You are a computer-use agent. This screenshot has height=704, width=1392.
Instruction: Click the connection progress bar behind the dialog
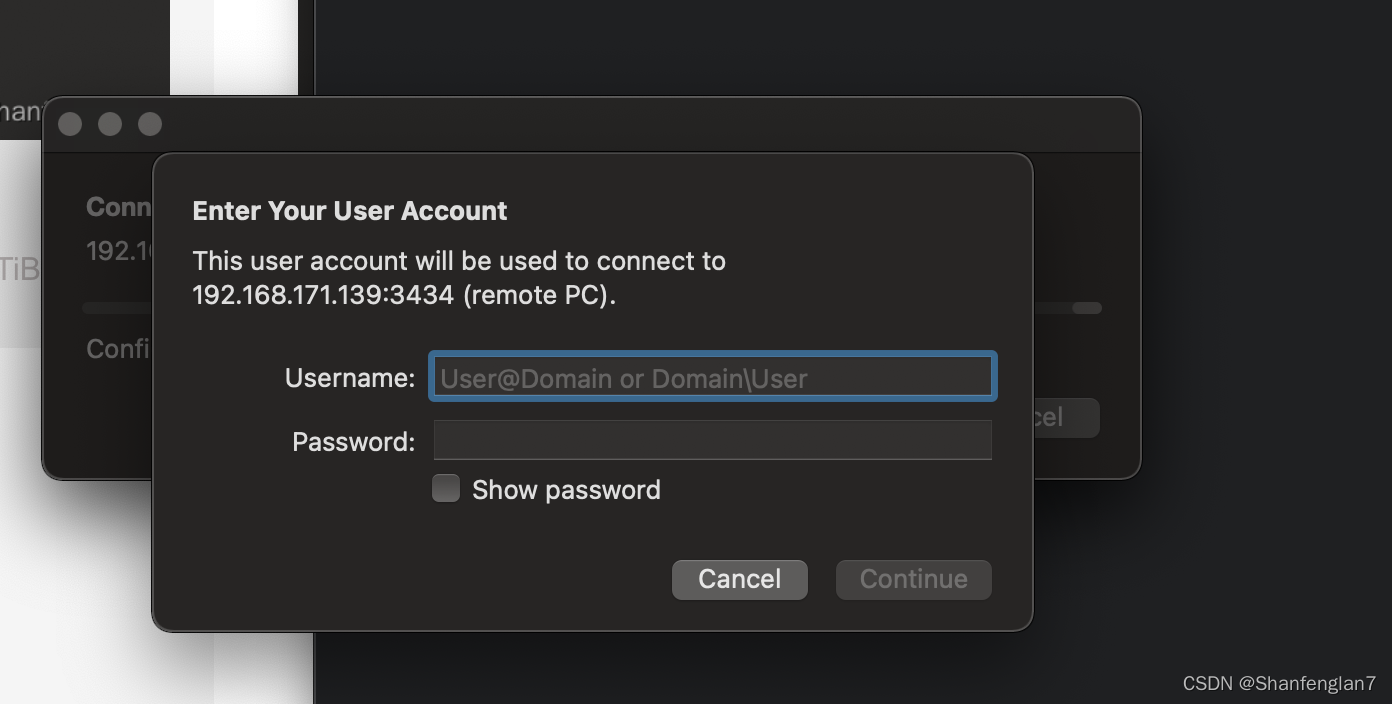click(1067, 308)
